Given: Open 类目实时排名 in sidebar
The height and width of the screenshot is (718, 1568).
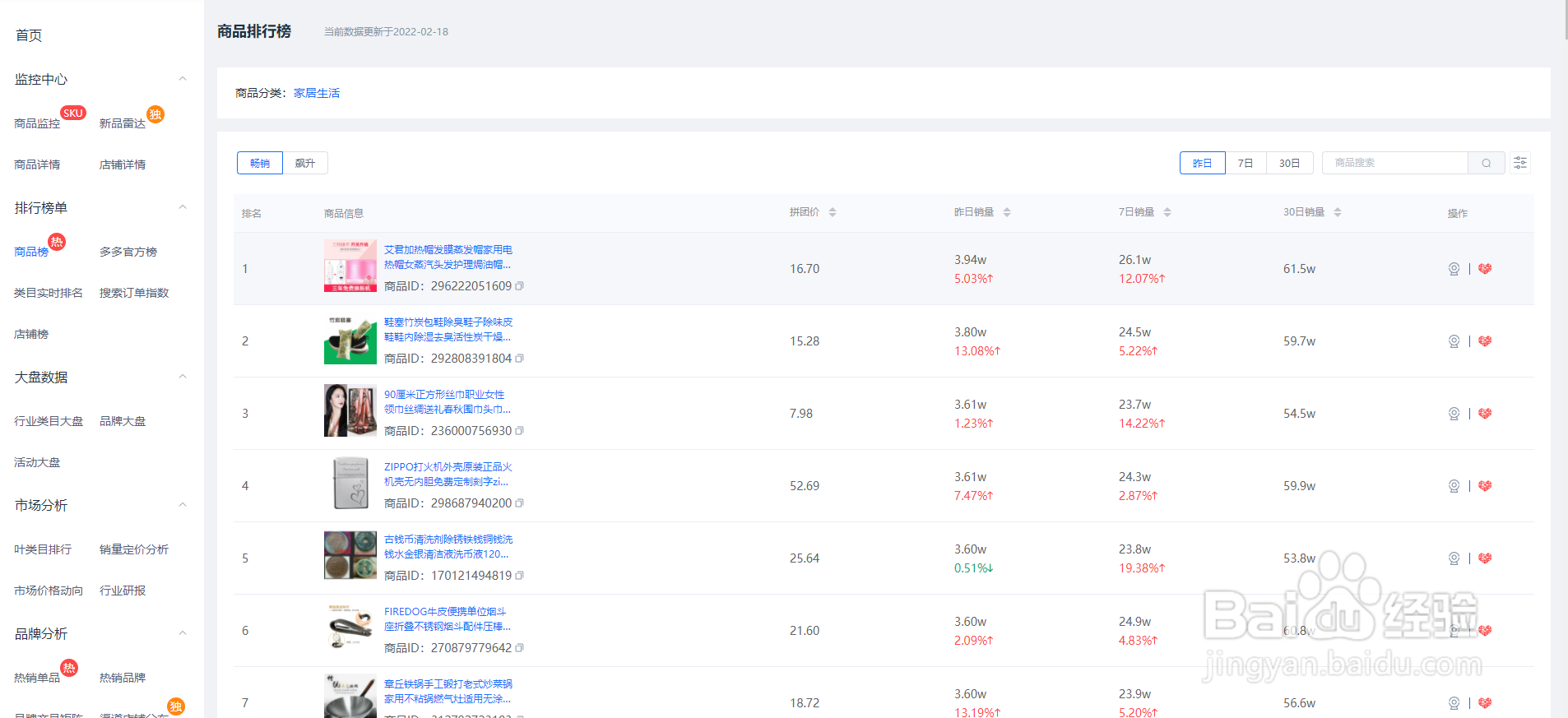Looking at the screenshot, I should (49, 293).
